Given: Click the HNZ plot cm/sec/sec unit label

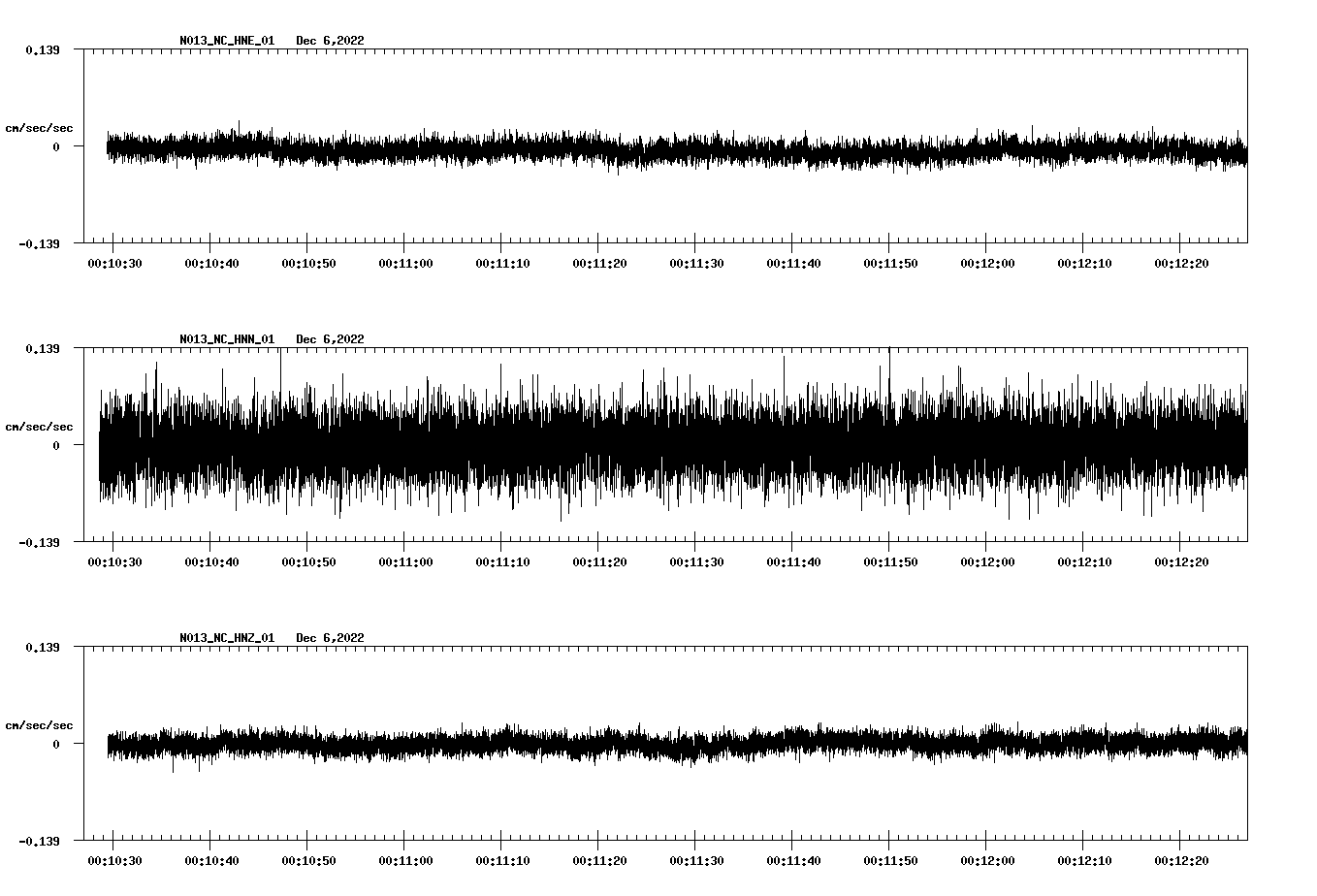Looking at the screenshot, I should coord(40,725).
